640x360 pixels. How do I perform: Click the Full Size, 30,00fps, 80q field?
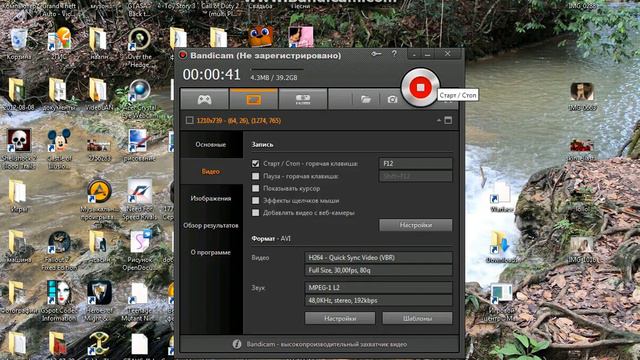[x=378, y=270]
